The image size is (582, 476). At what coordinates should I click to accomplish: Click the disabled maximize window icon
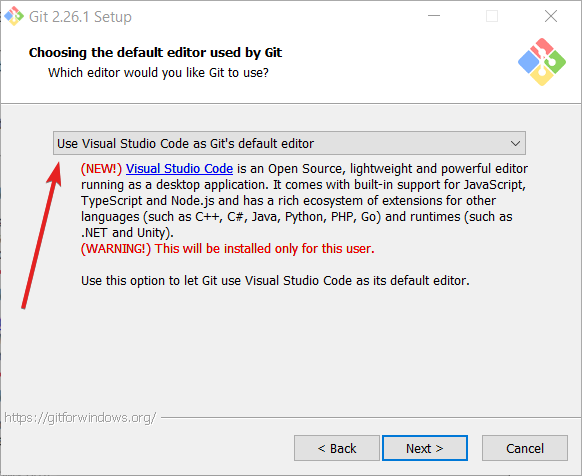492,16
